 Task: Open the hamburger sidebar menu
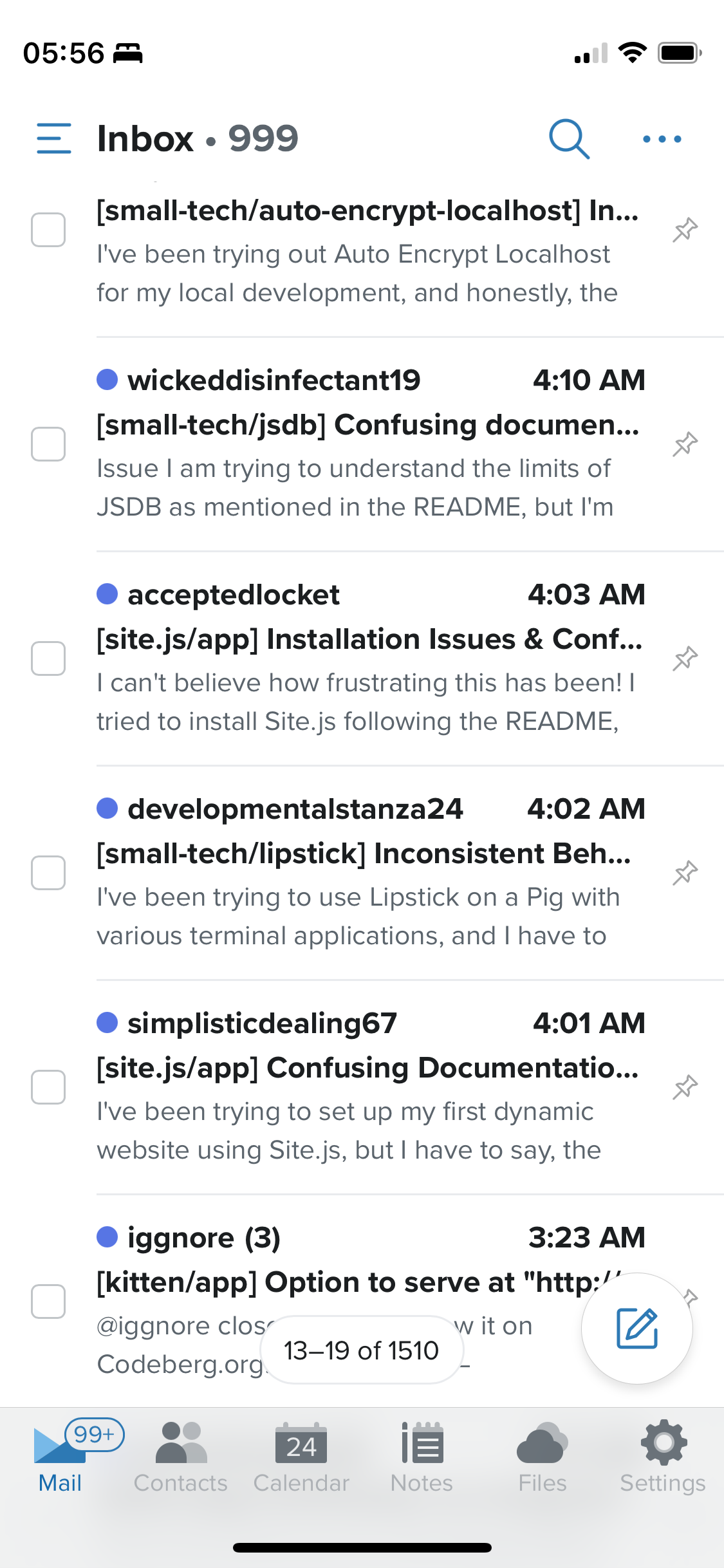(x=54, y=138)
